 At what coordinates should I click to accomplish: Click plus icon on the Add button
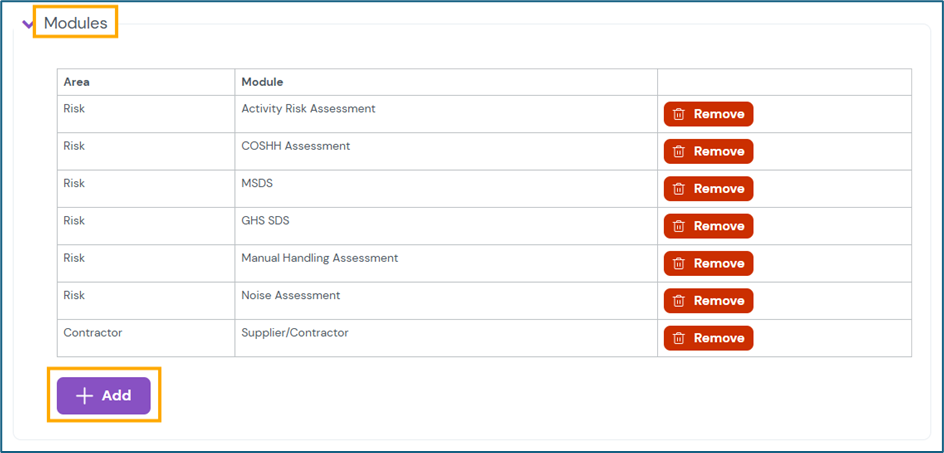pyautogui.click(x=85, y=396)
